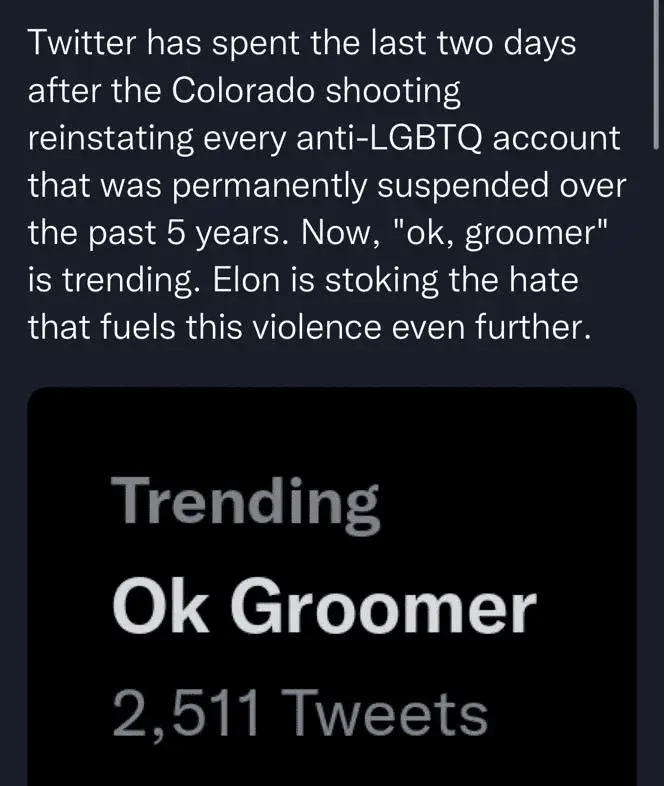This screenshot has width=664, height=786.
Task: Click the gray "Trending" label
Action: pos(245,501)
